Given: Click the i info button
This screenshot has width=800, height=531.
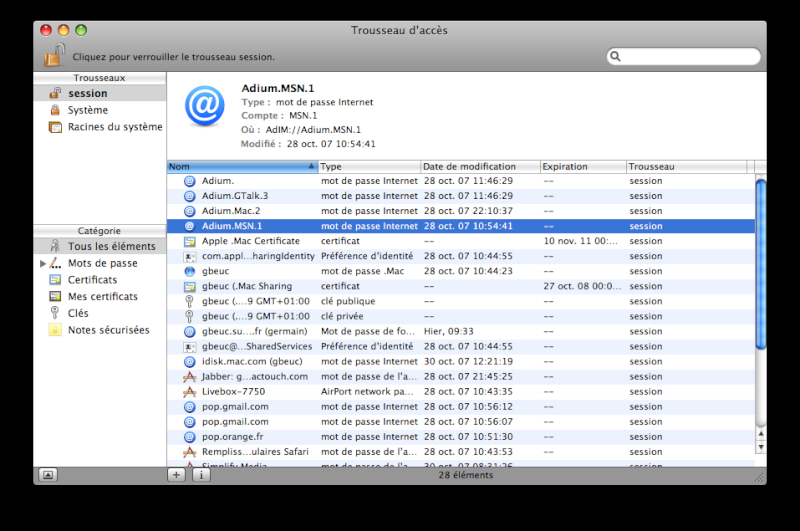Looking at the screenshot, I should click(x=201, y=475).
